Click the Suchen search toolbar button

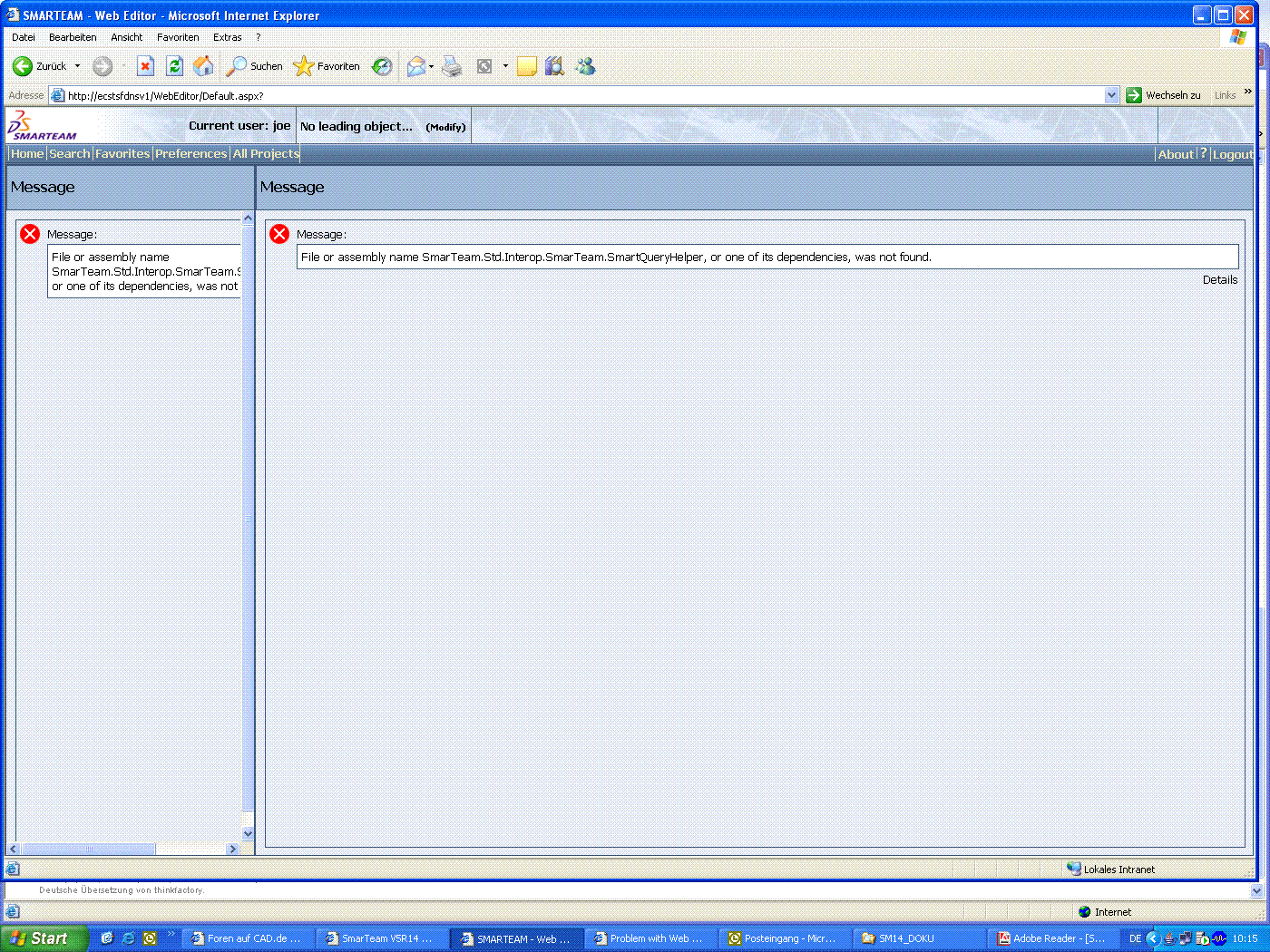coord(254,66)
